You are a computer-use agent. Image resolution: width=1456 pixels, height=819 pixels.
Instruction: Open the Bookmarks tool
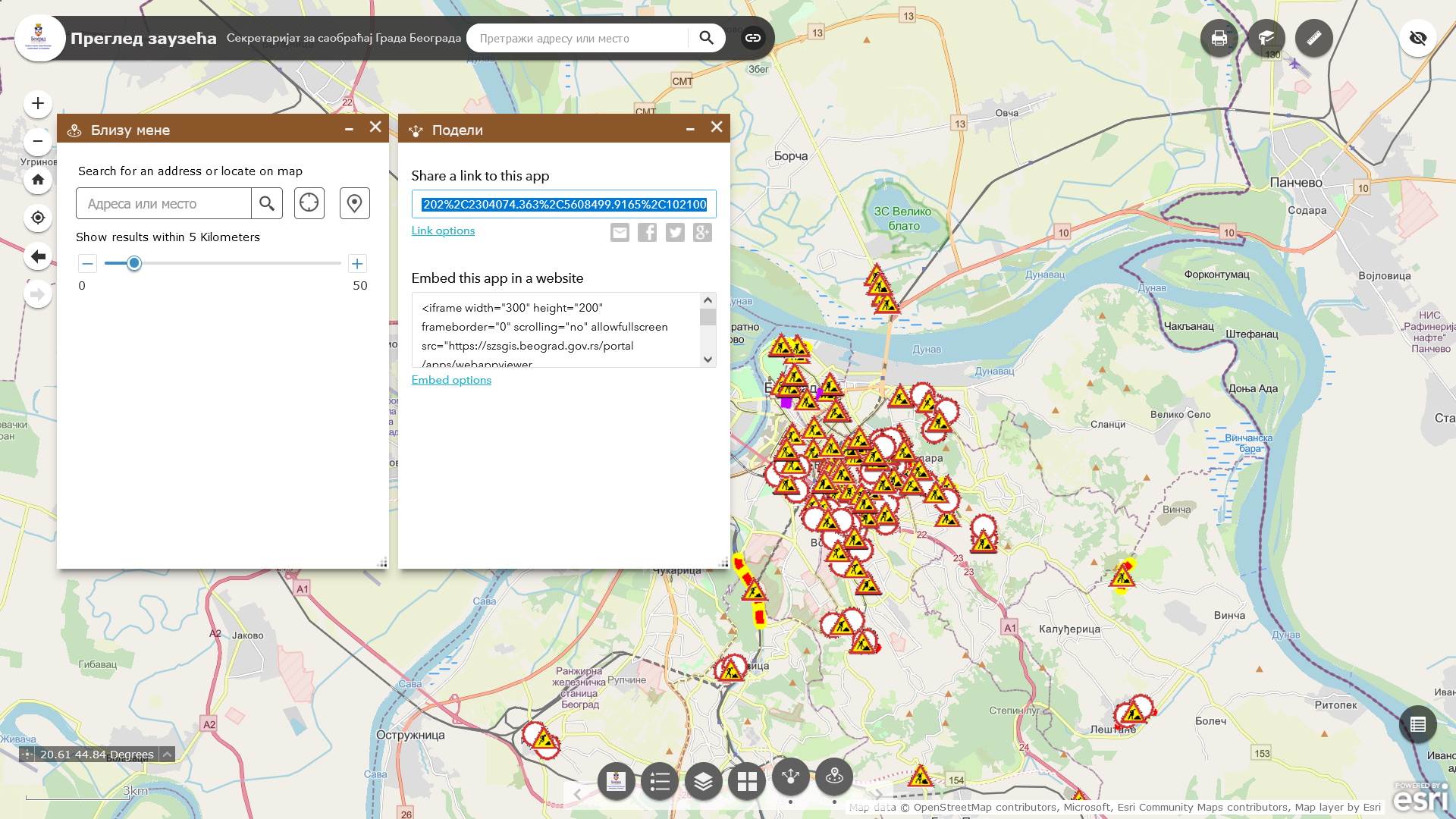[1267, 38]
